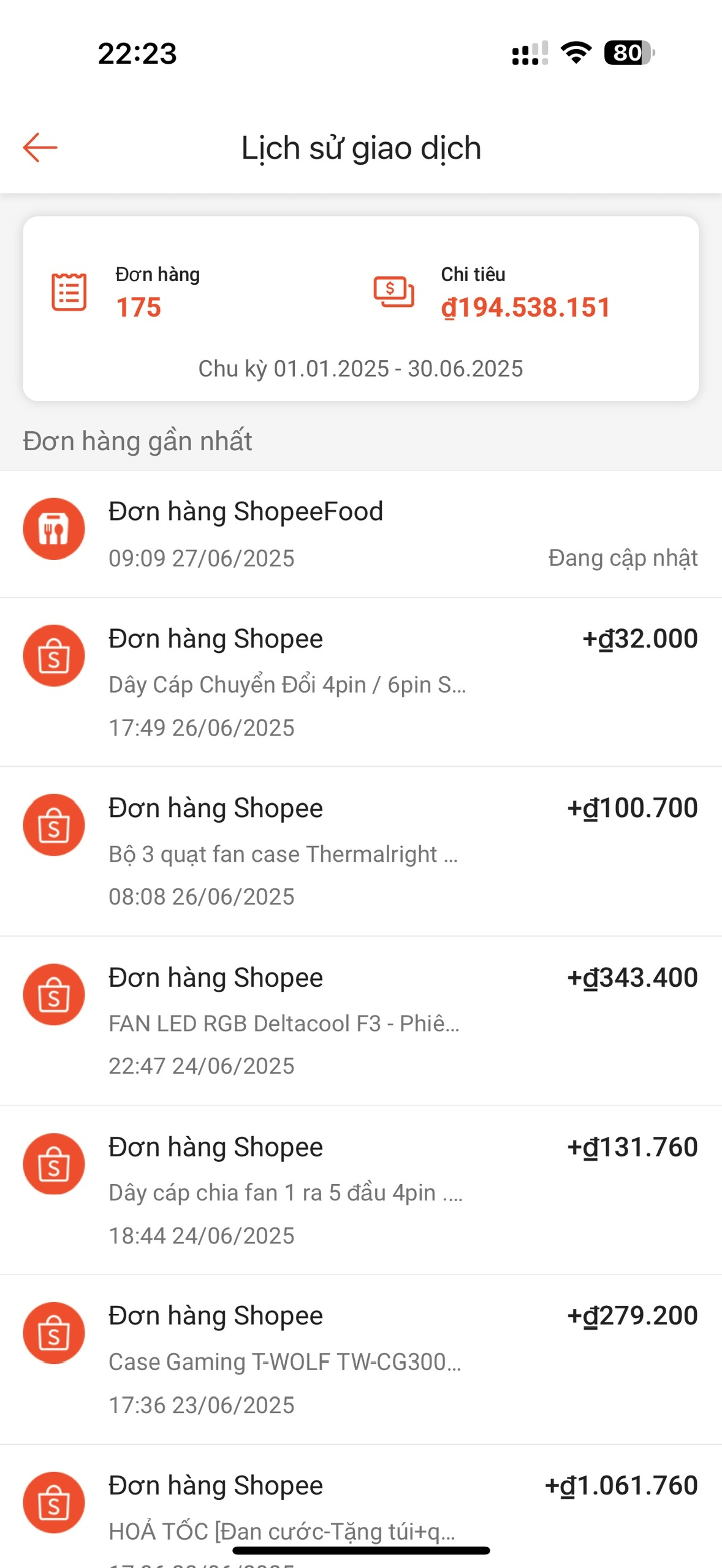Open the Case Gaming T-WOLF TW-CG300 order
The width and height of the screenshot is (722, 1568).
[x=285, y=1362]
